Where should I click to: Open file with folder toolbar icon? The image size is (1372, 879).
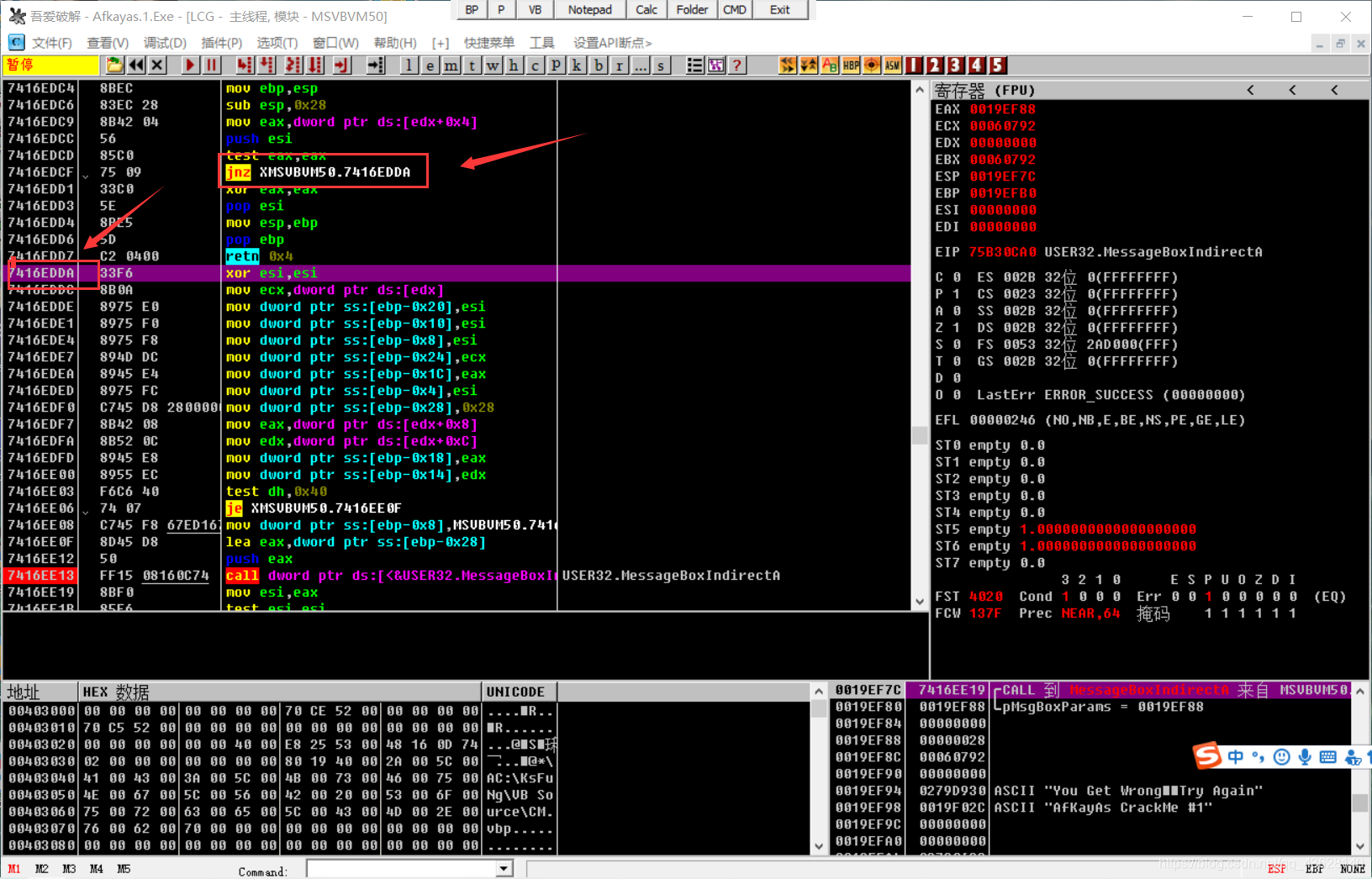tap(114, 65)
